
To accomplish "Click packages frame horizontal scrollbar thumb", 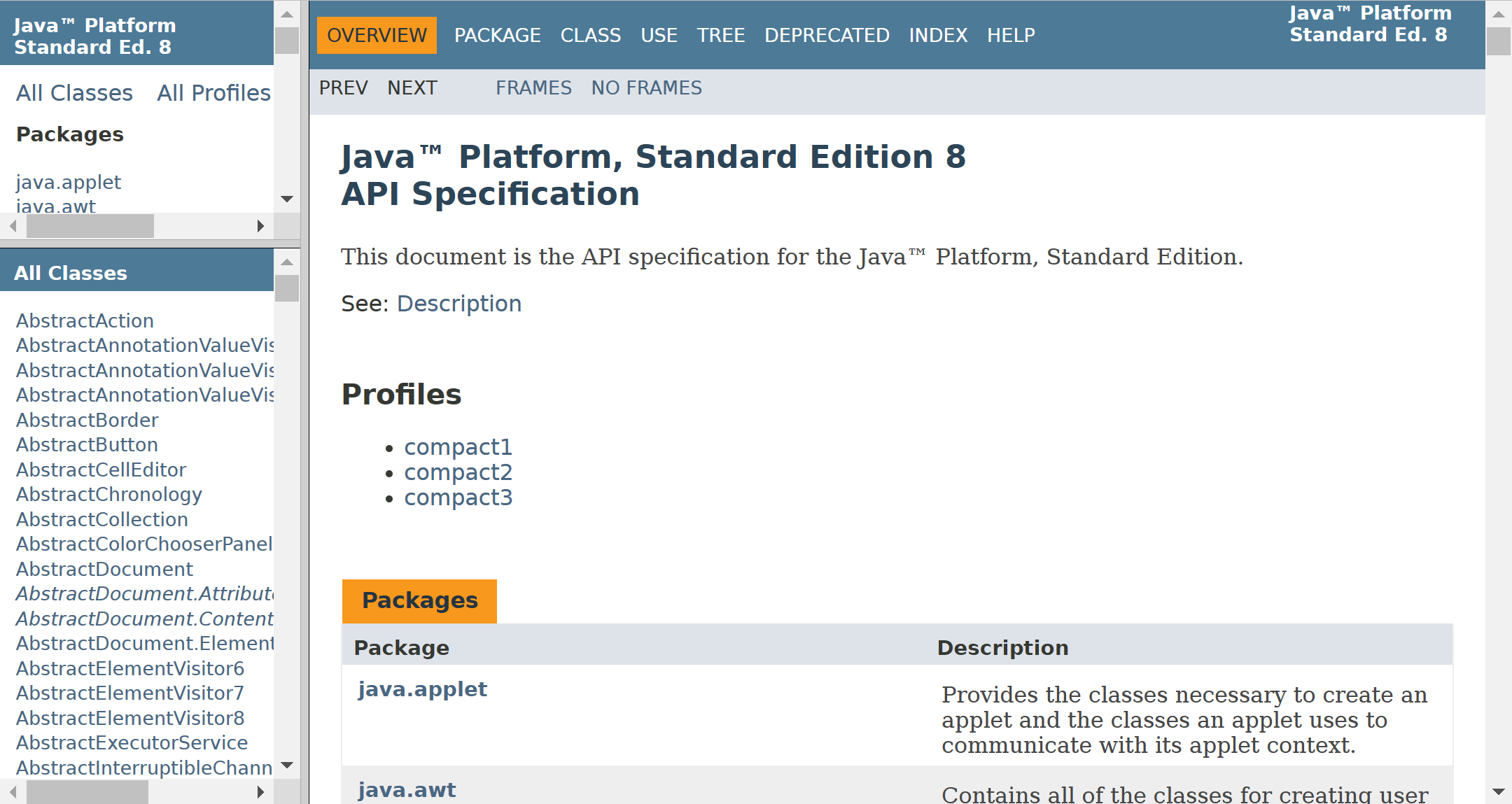I will (90, 226).
